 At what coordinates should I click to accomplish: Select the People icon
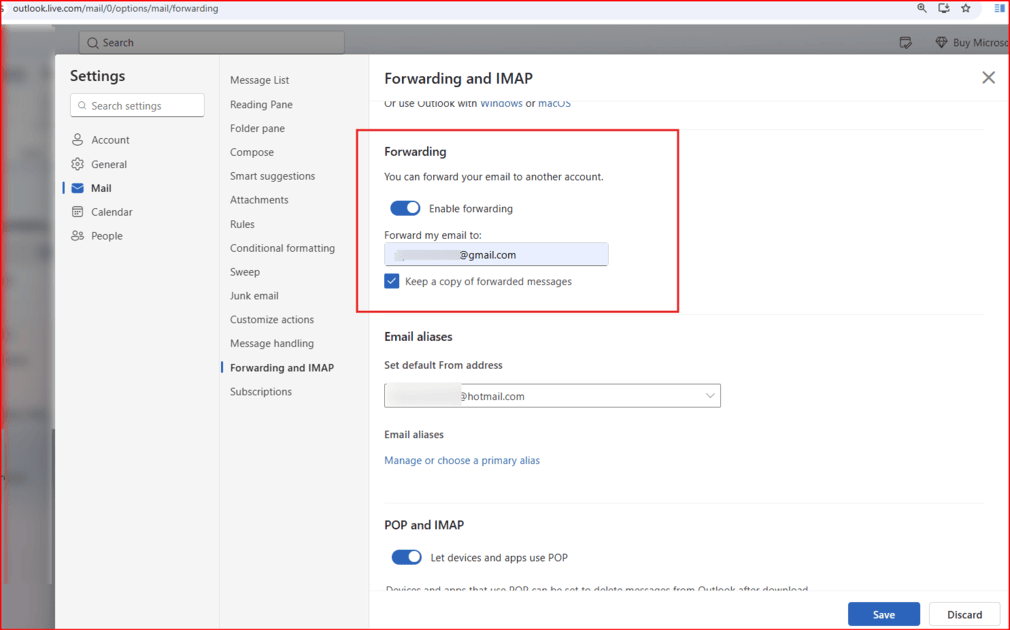point(77,236)
